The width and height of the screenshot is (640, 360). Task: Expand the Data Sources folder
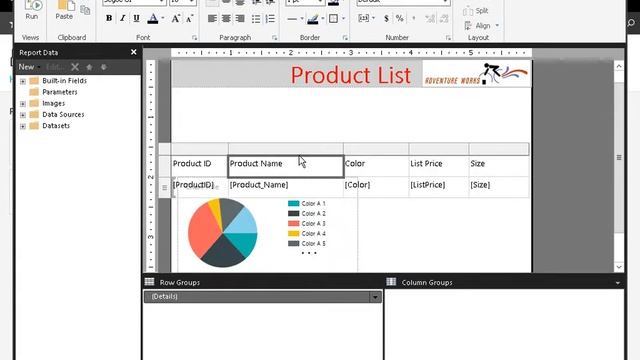click(23, 115)
